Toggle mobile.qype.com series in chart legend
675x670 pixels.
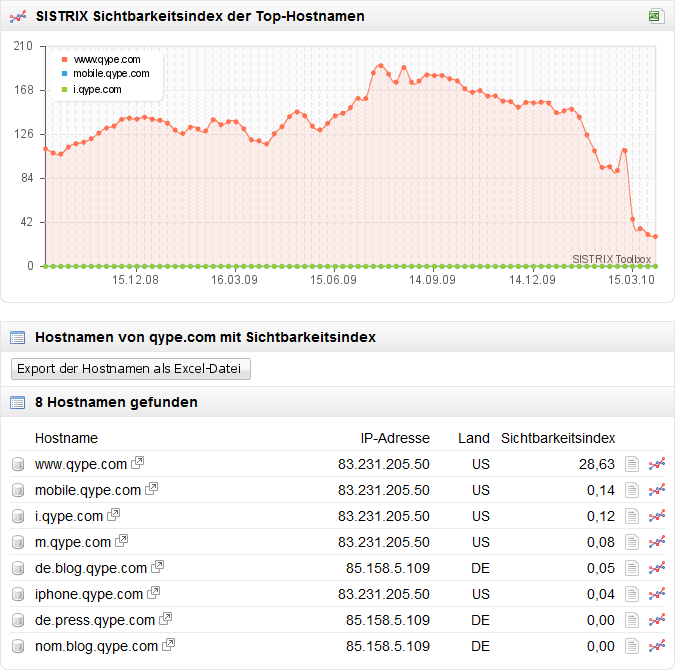pyautogui.click(x=111, y=73)
